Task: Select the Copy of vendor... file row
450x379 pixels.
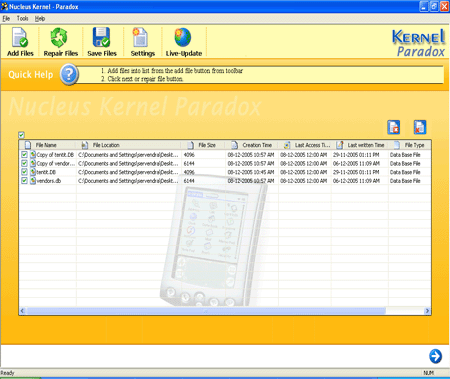Action: click(x=225, y=163)
